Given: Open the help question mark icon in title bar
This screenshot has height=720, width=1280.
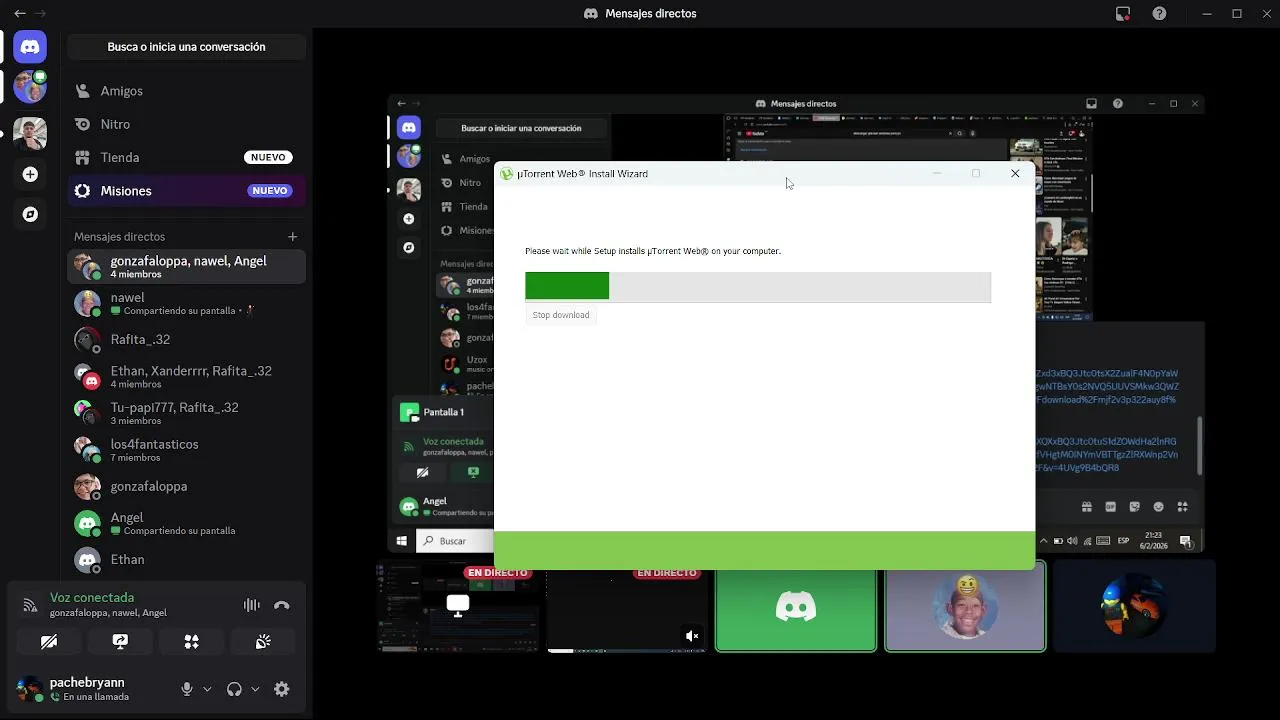Looking at the screenshot, I should click(1159, 14).
